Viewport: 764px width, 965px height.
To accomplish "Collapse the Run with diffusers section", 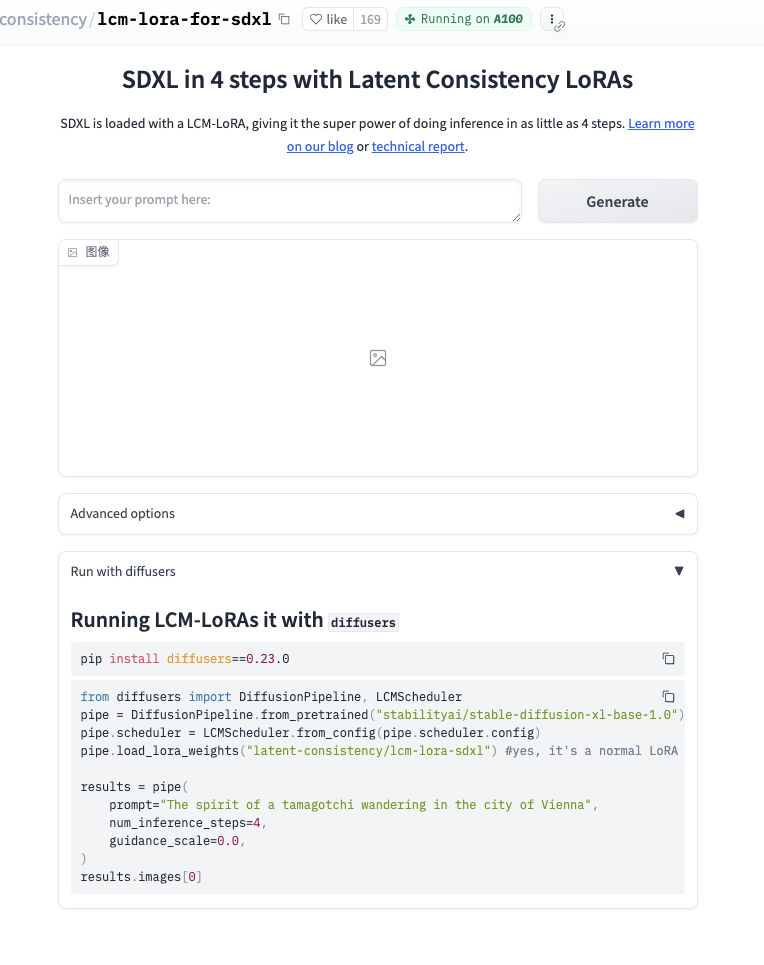I will coord(377,571).
